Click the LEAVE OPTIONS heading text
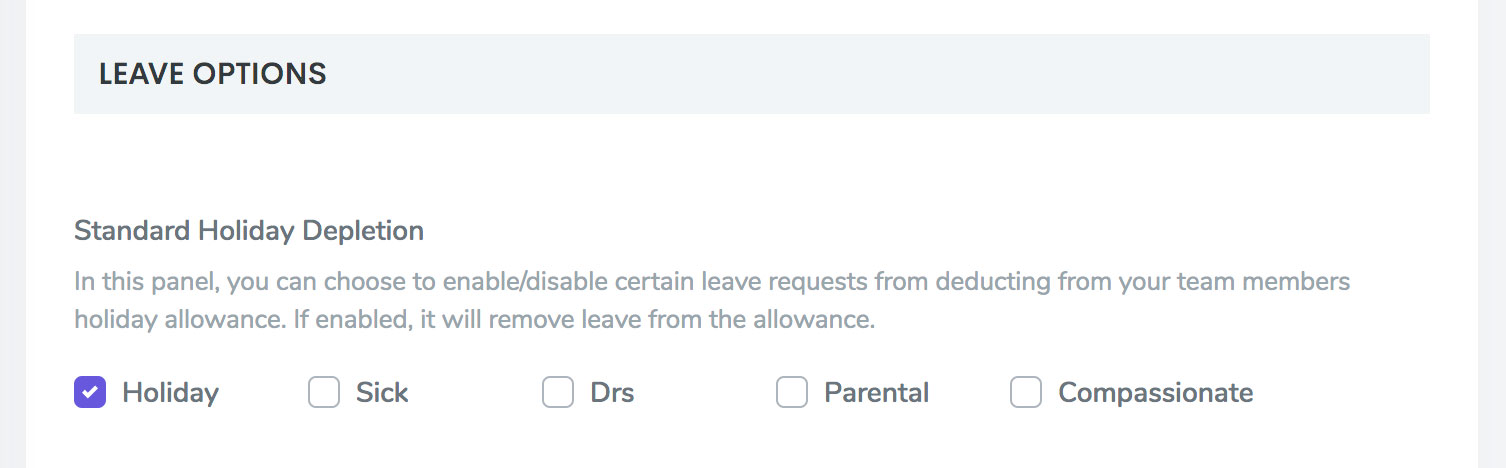This screenshot has width=1506, height=468. tap(212, 74)
